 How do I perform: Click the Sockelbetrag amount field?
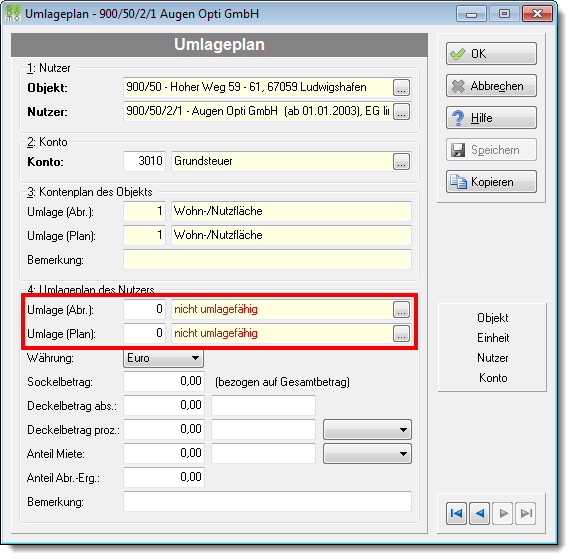tap(164, 381)
